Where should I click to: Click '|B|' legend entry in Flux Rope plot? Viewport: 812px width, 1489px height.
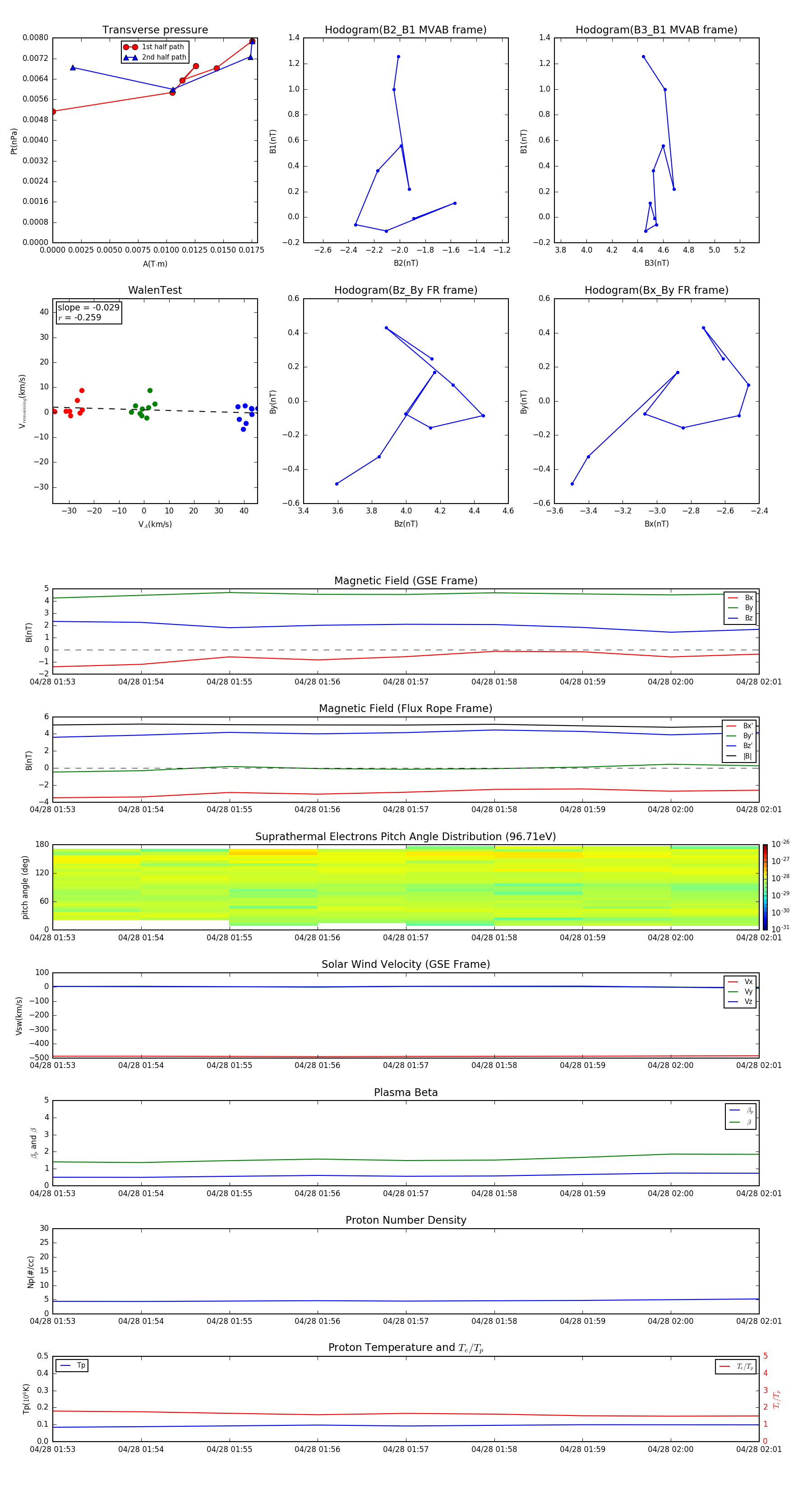(739, 756)
